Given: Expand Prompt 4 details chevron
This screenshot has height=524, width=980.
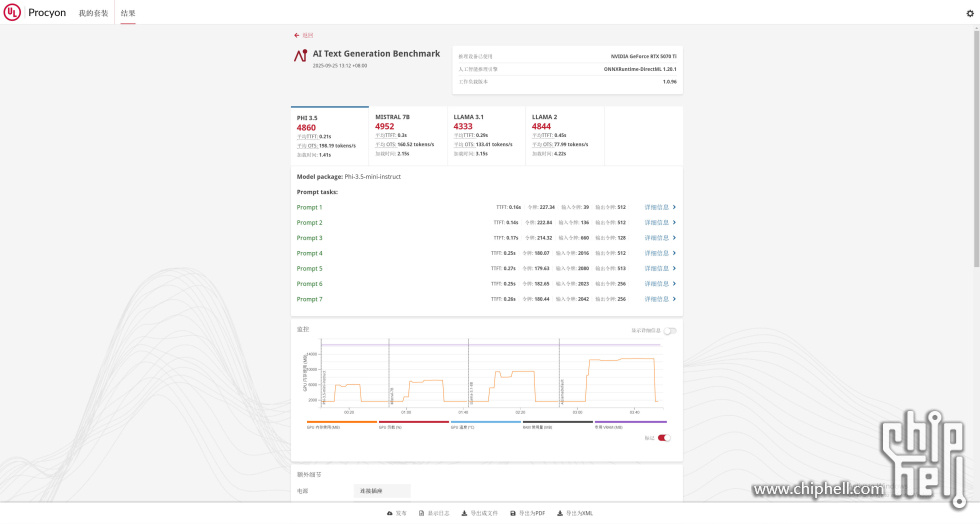Looking at the screenshot, I should coord(674,253).
